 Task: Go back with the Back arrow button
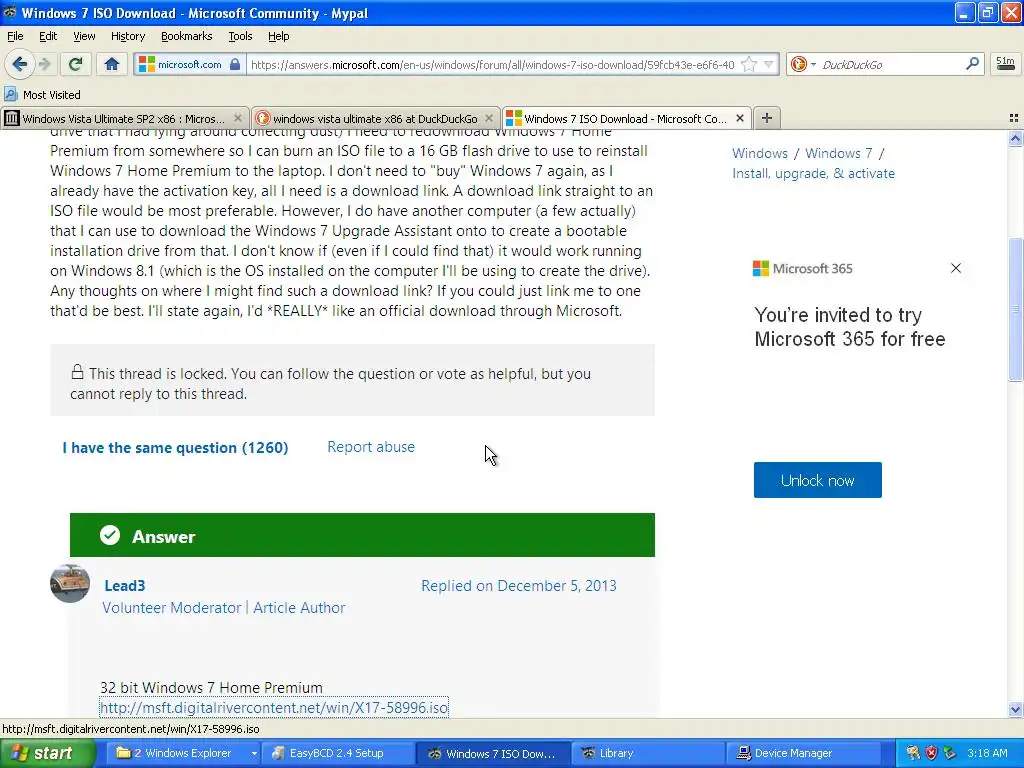pyautogui.click(x=19, y=64)
